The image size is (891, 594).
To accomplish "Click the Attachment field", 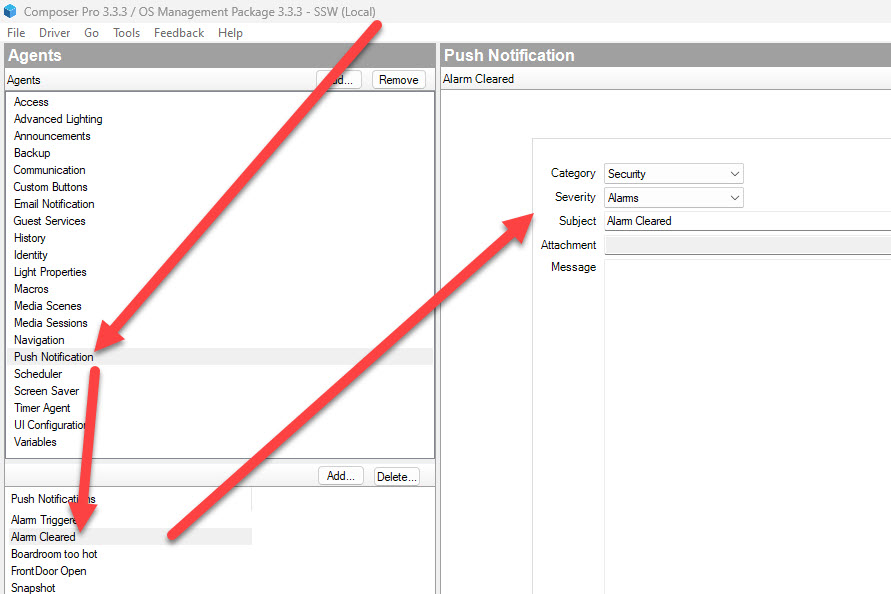I will coord(745,245).
